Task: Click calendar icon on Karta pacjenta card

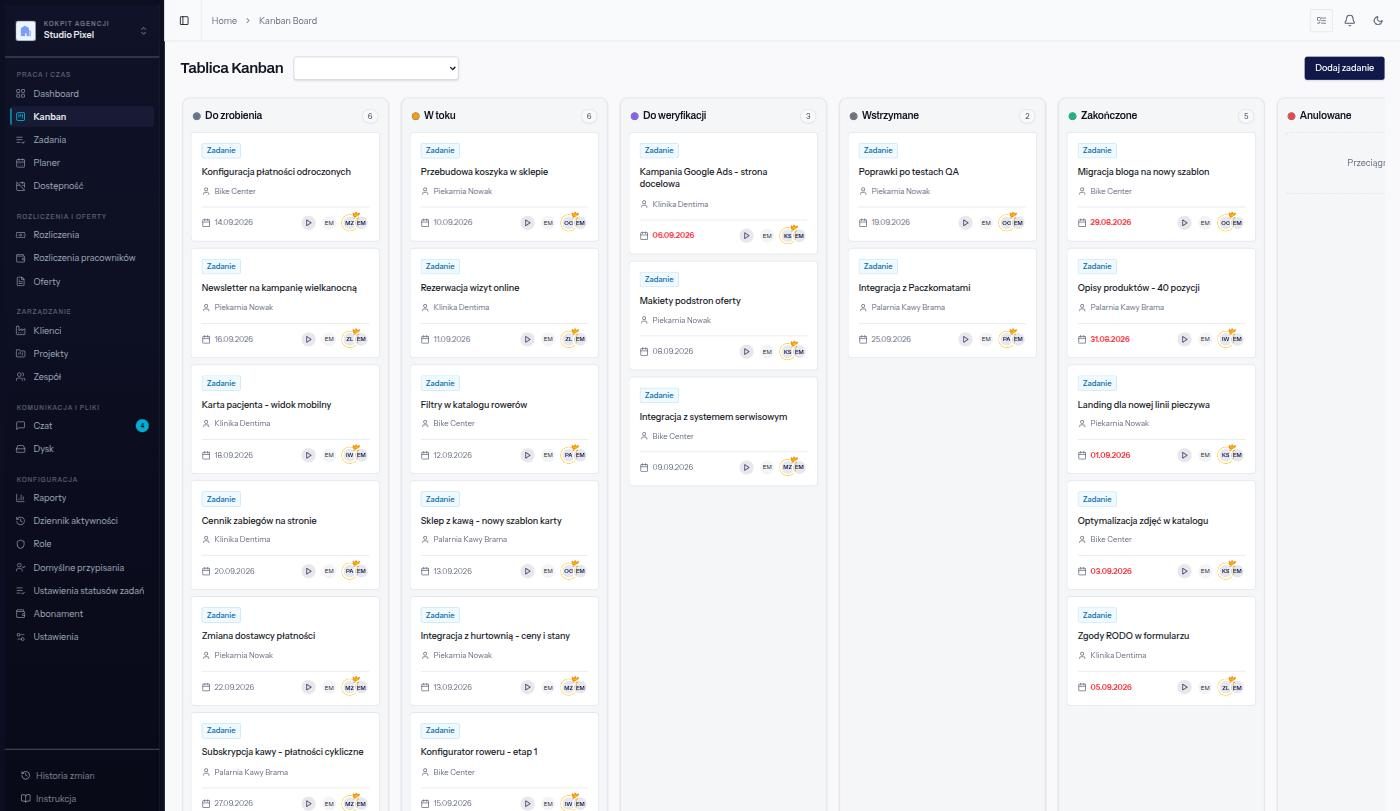Action: pos(207,455)
